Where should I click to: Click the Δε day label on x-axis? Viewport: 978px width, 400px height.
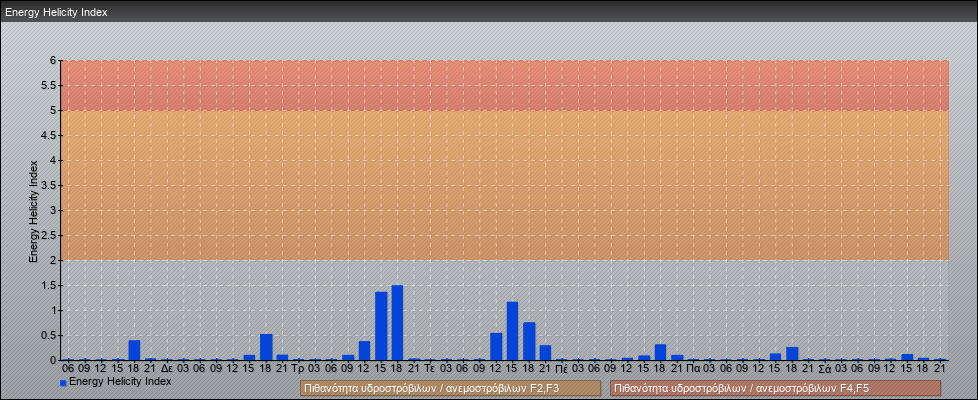(167, 369)
